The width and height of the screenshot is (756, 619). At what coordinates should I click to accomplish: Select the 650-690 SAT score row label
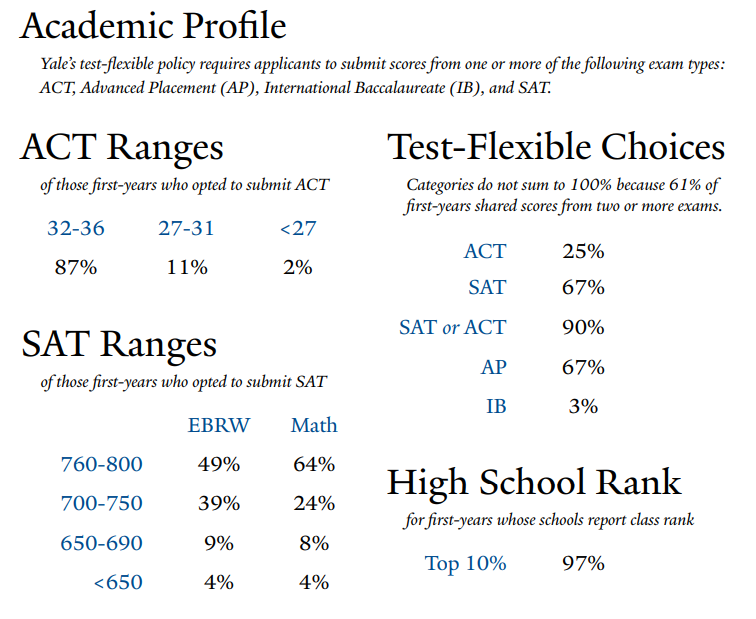[102, 543]
